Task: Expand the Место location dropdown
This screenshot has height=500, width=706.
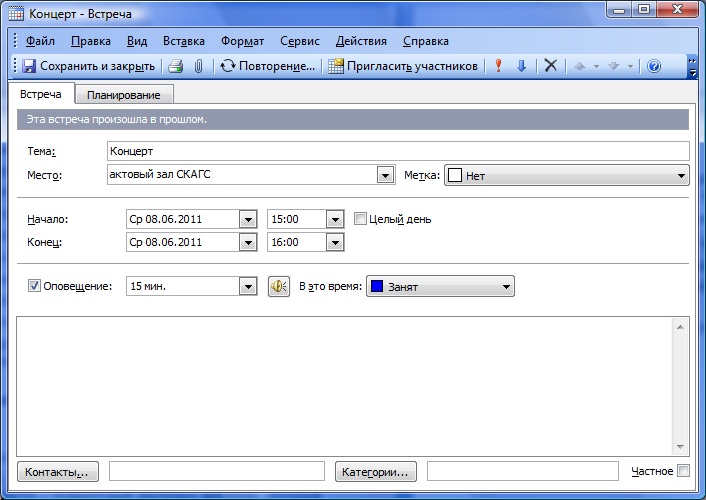Action: point(385,175)
